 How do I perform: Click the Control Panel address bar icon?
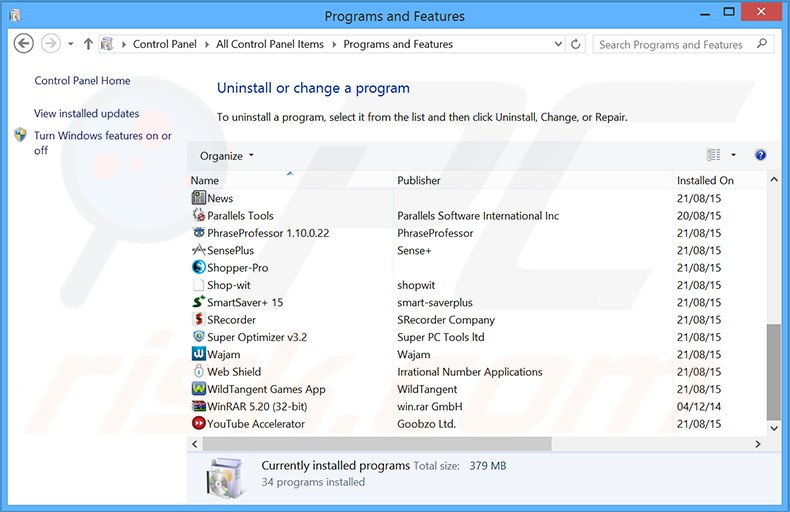pyautogui.click(x=107, y=44)
